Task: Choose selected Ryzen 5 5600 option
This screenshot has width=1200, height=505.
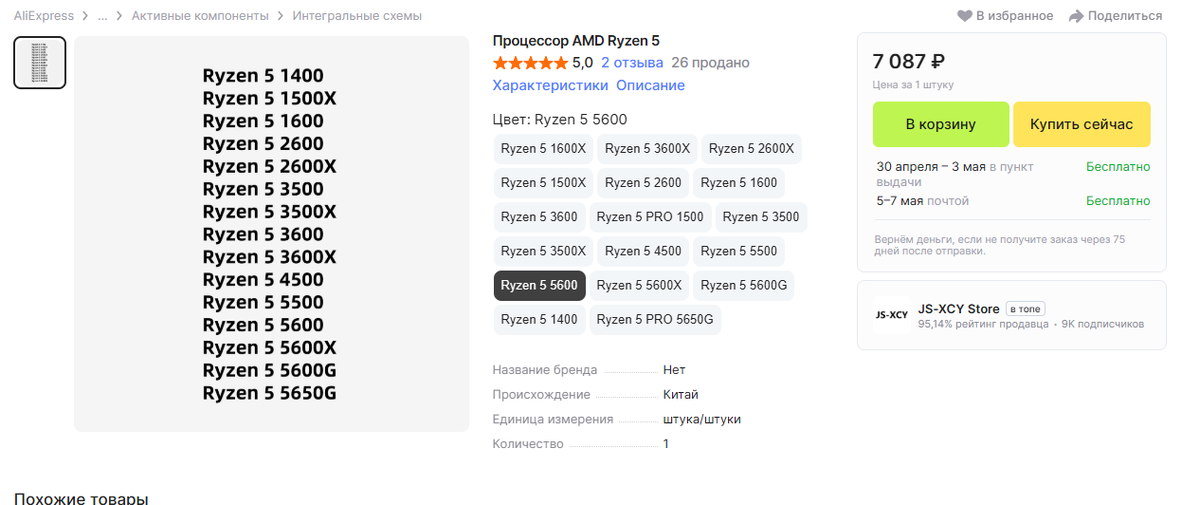Action: click(539, 285)
